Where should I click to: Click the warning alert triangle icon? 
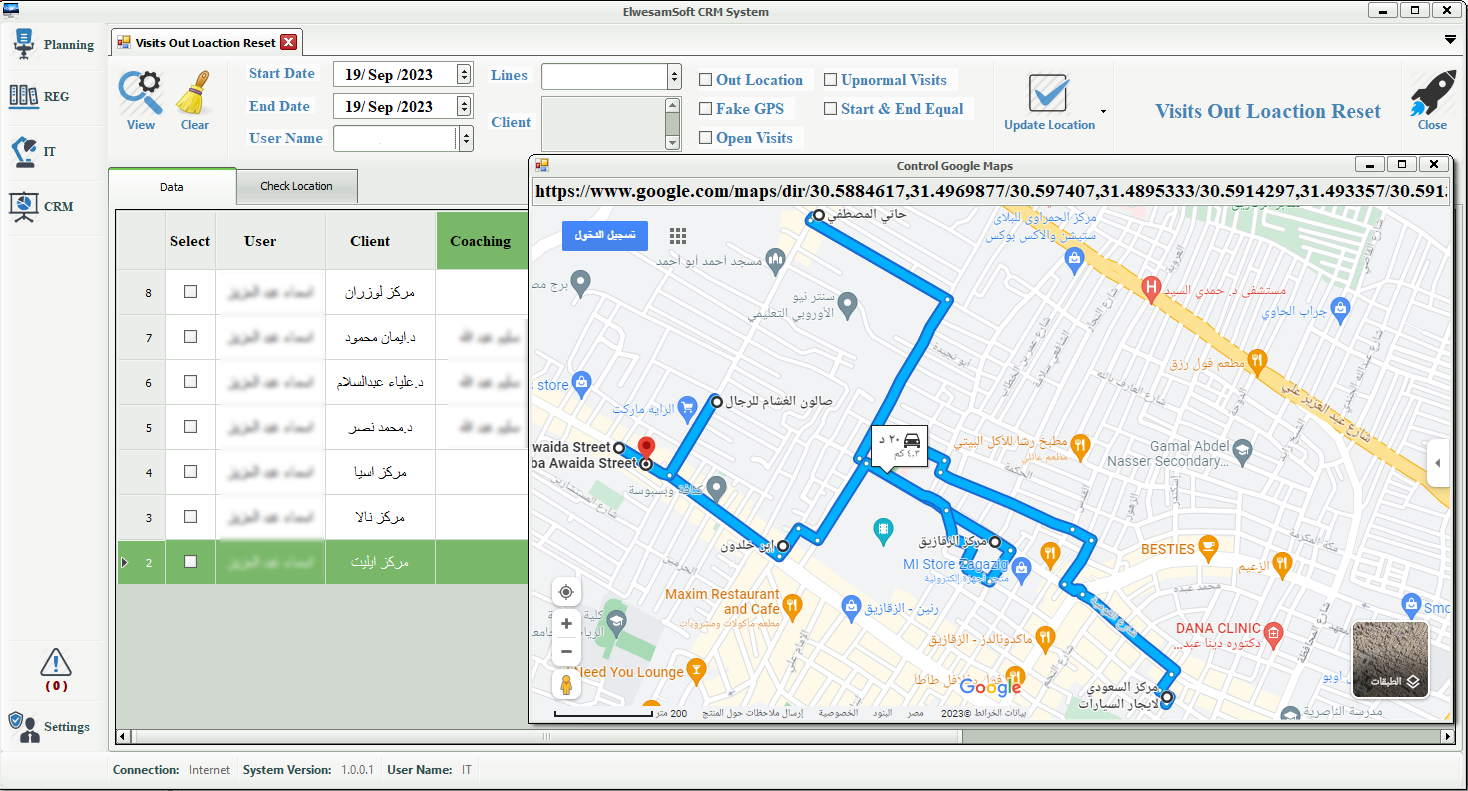pos(56,662)
